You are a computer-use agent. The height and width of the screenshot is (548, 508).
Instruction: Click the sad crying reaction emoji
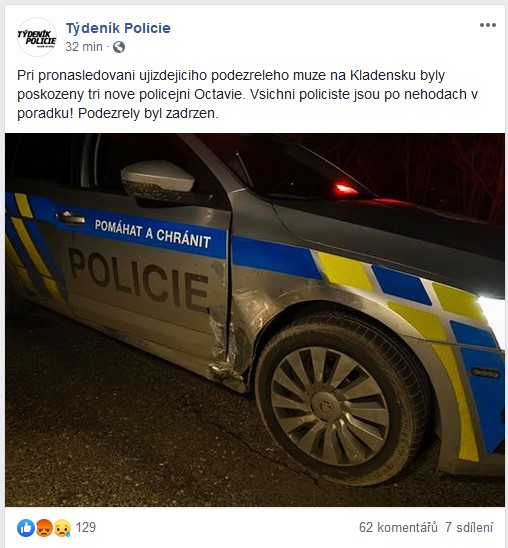click(x=62, y=528)
